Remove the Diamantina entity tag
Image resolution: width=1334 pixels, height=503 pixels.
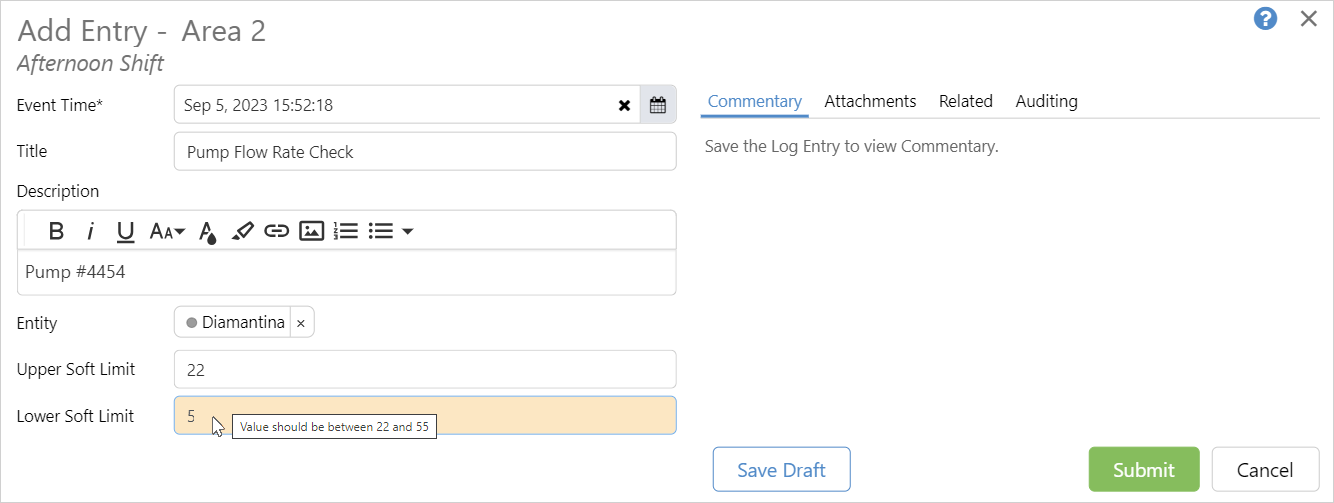pyautogui.click(x=301, y=323)
